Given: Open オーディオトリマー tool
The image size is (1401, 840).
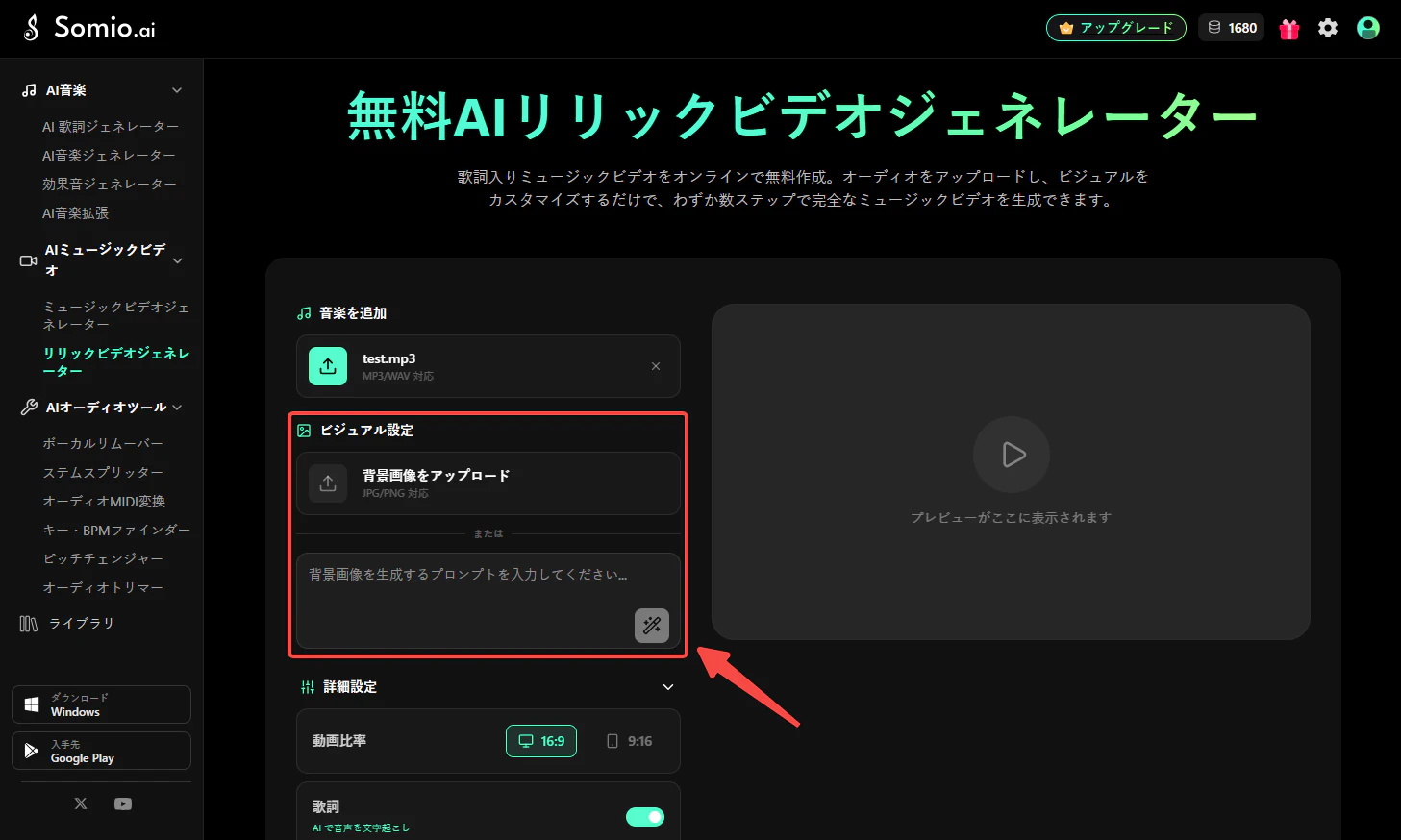Looking at the screenshot, I should (103, 588).
